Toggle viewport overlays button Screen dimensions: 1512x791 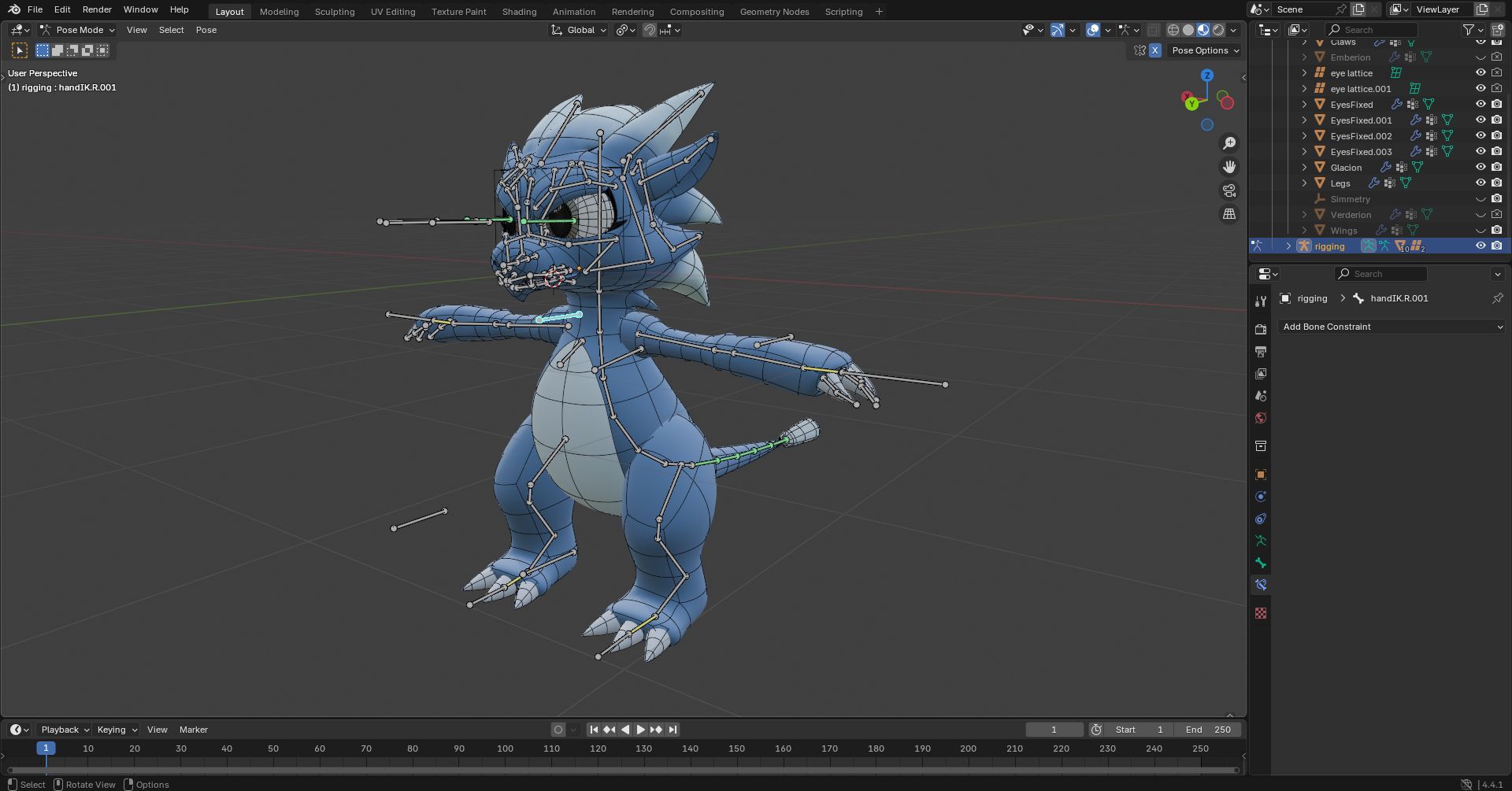click(x=1093, y=30)
